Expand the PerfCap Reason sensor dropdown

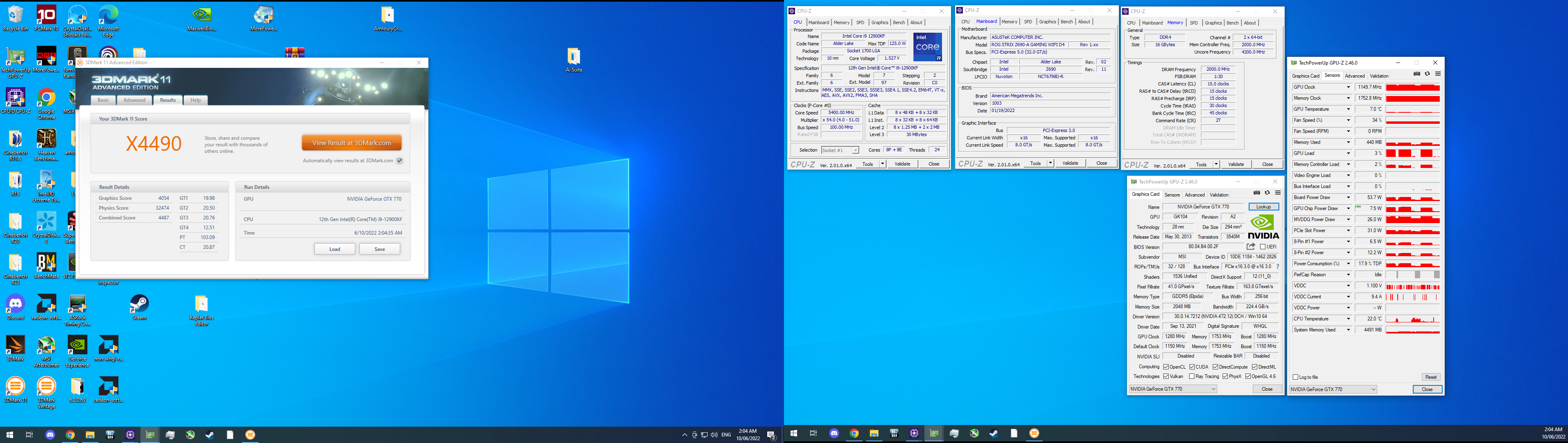pyautogui.click(x=1348, y=275)
